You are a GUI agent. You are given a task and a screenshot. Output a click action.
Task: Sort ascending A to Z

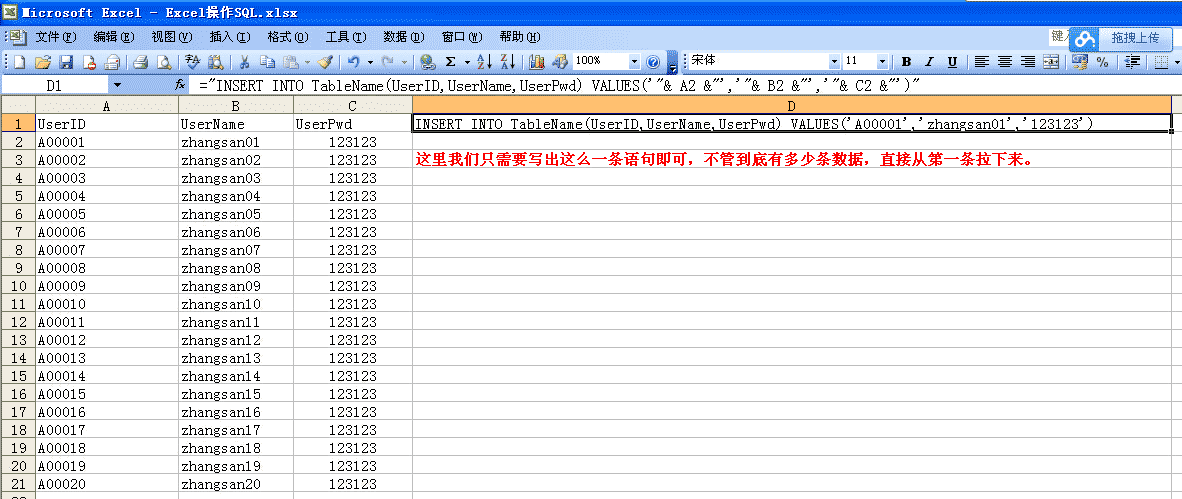tap(485, 62)
